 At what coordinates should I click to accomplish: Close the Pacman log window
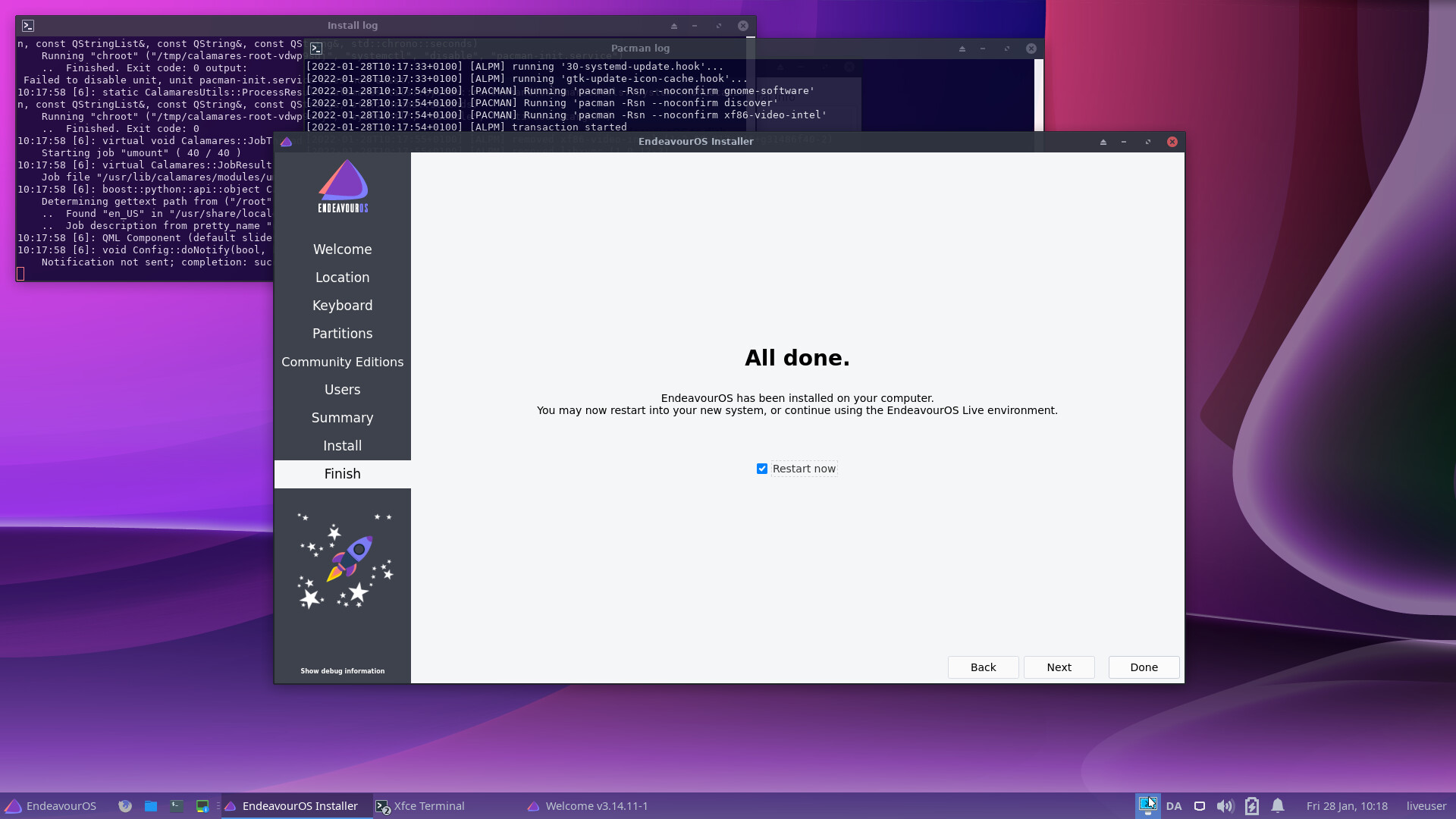point(1031,49)
